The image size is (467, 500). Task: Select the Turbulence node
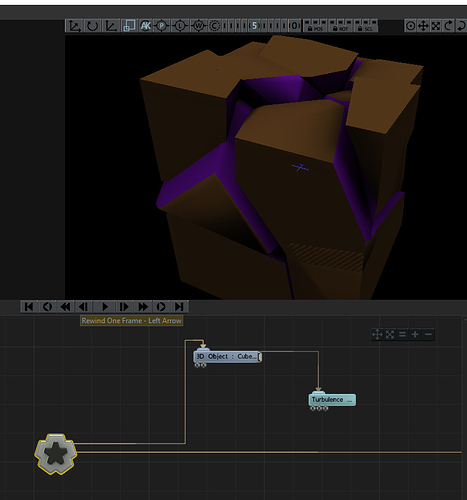click(x=332, y=400)
